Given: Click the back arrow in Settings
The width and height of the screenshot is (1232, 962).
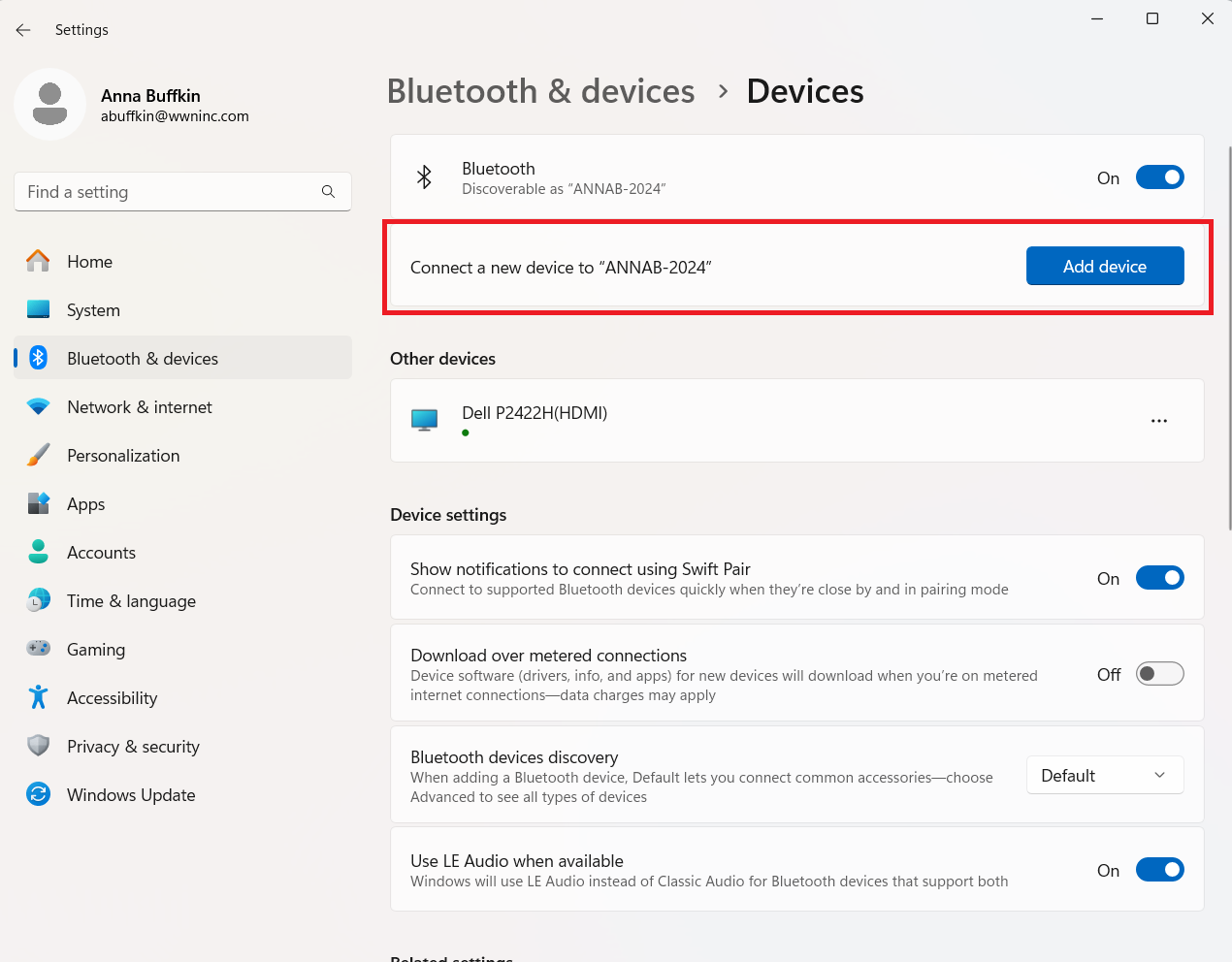Looking at the screenshot, I should pyautogui.click(x=23, y=30).
